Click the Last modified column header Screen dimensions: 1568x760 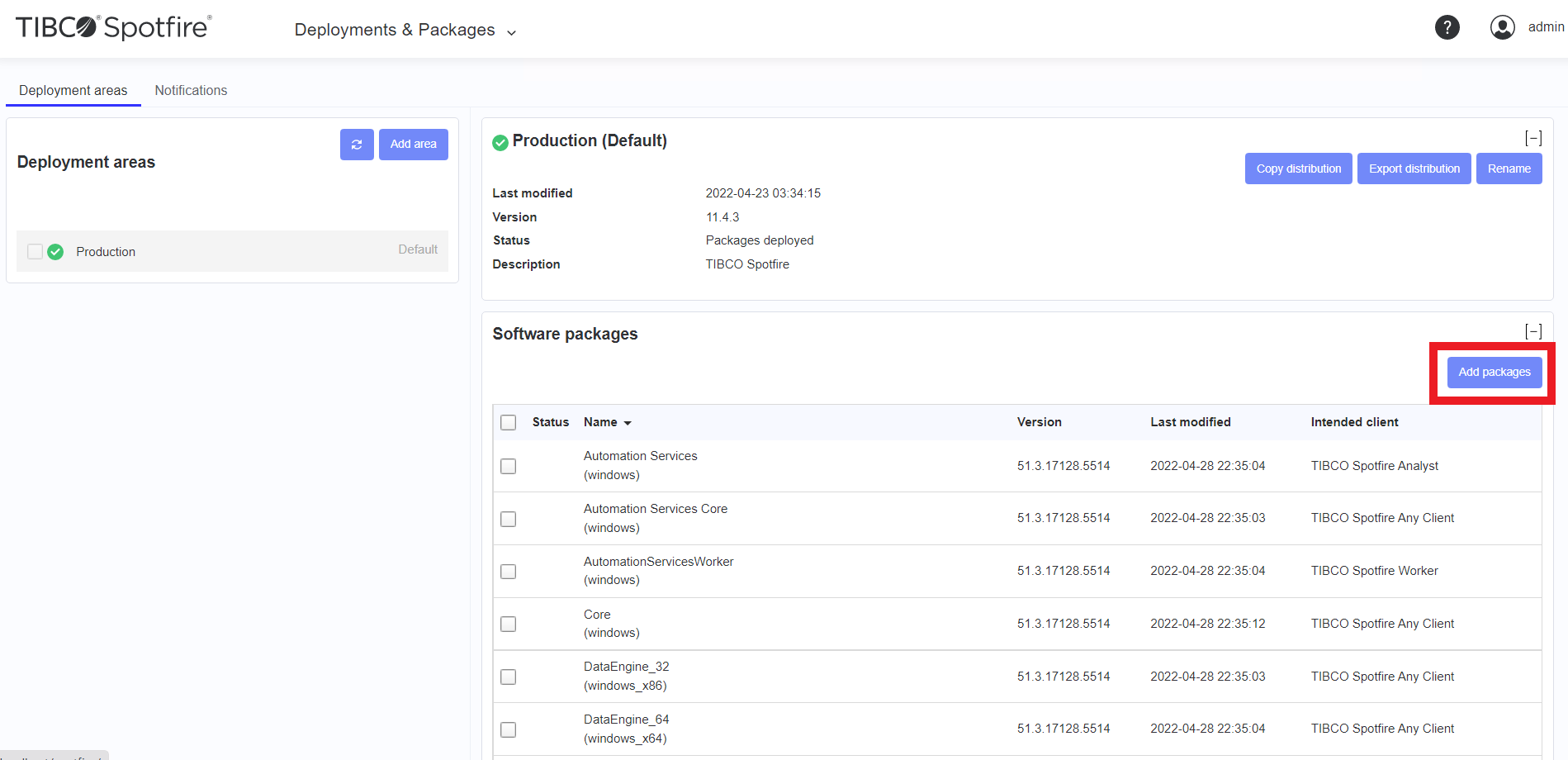point(1191,422)
